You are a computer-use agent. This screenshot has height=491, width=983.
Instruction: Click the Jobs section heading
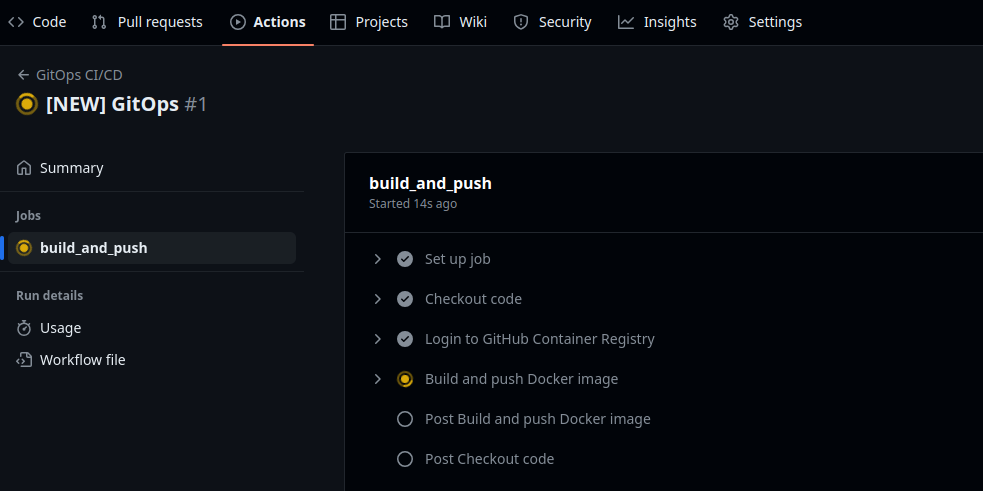pos(28,216)
